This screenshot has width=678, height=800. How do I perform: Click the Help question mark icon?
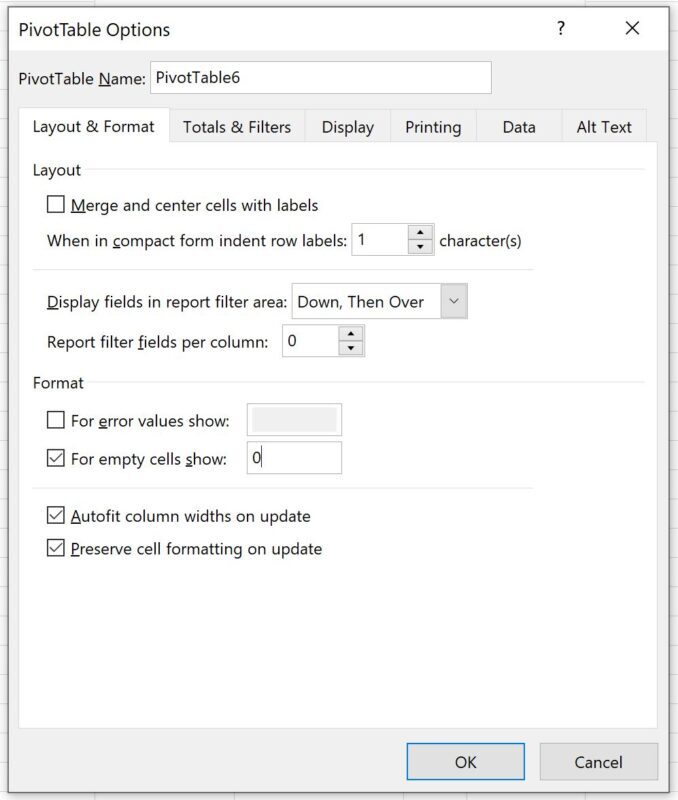[561, 29]
